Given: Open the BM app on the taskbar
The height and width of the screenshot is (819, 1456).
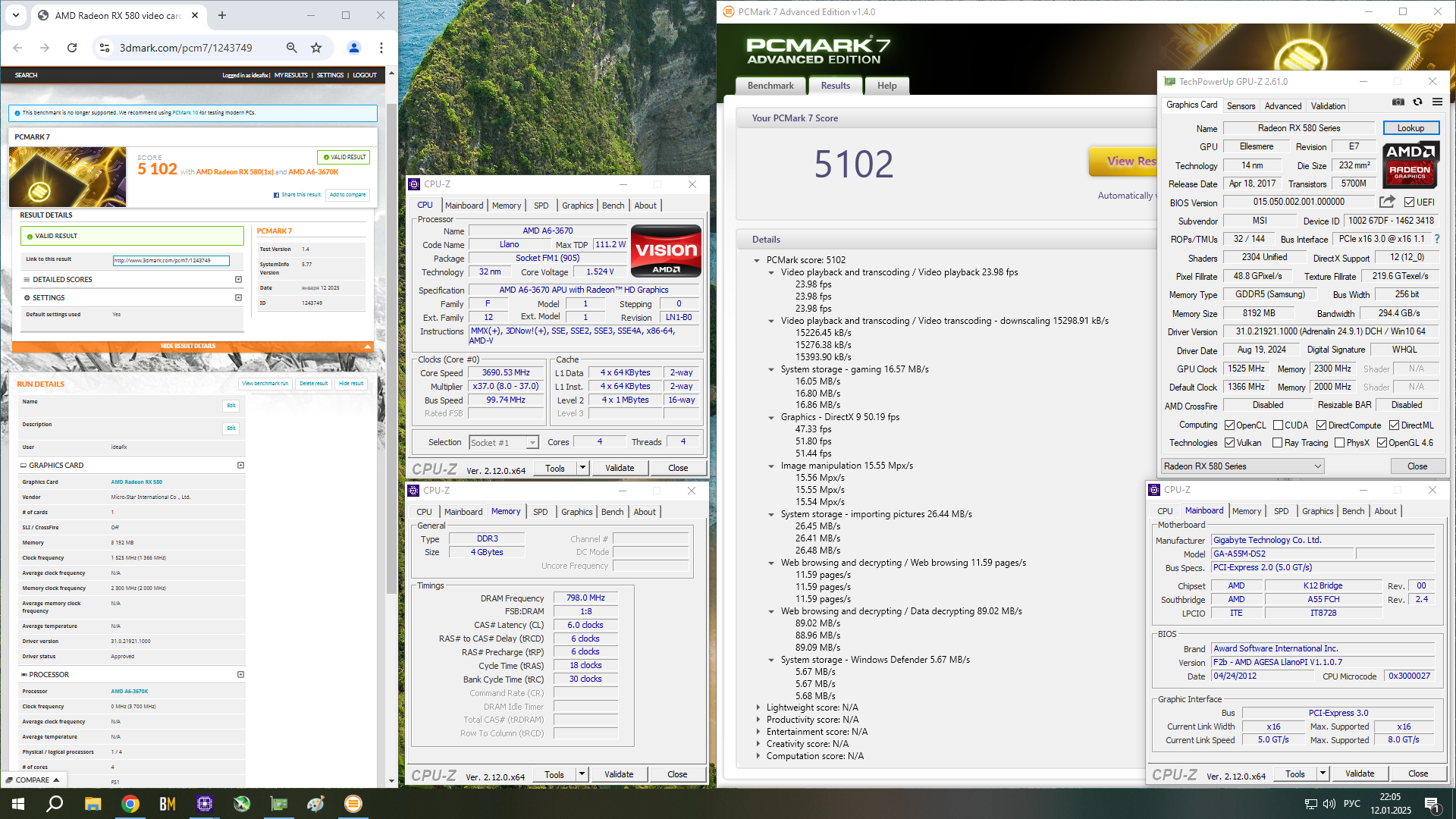Looking at the screenshot, I should pyautogui.click(x=167, y=804).
